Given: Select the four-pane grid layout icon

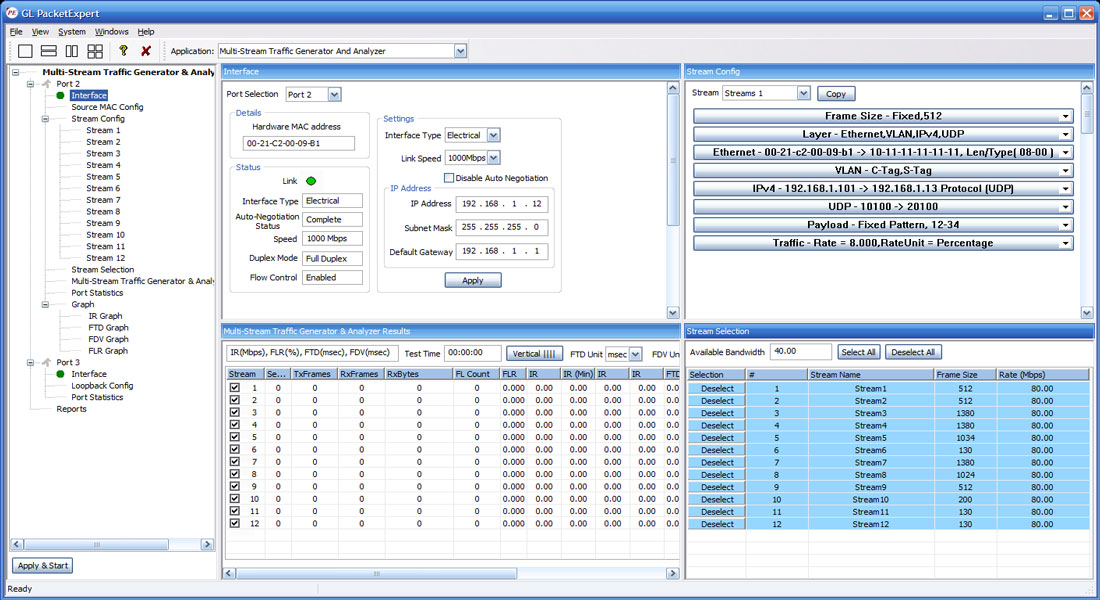Looking at the screenshot, I should click(95, 51).
